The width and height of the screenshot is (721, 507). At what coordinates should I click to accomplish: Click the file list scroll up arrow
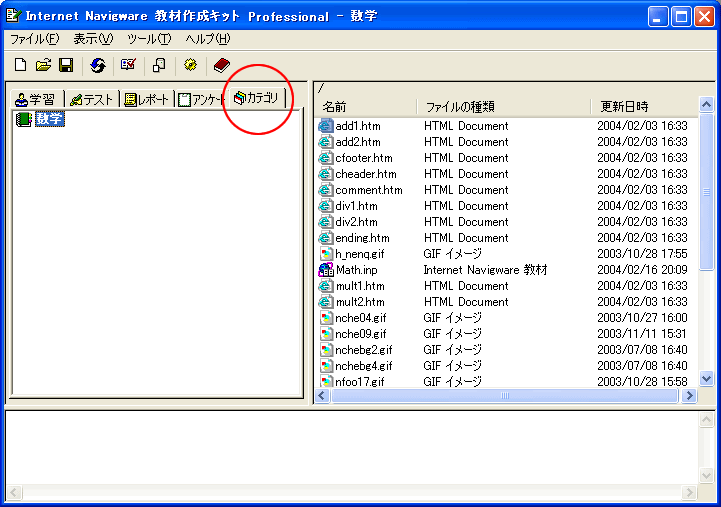pyautogui.click(x=706, y=105)
